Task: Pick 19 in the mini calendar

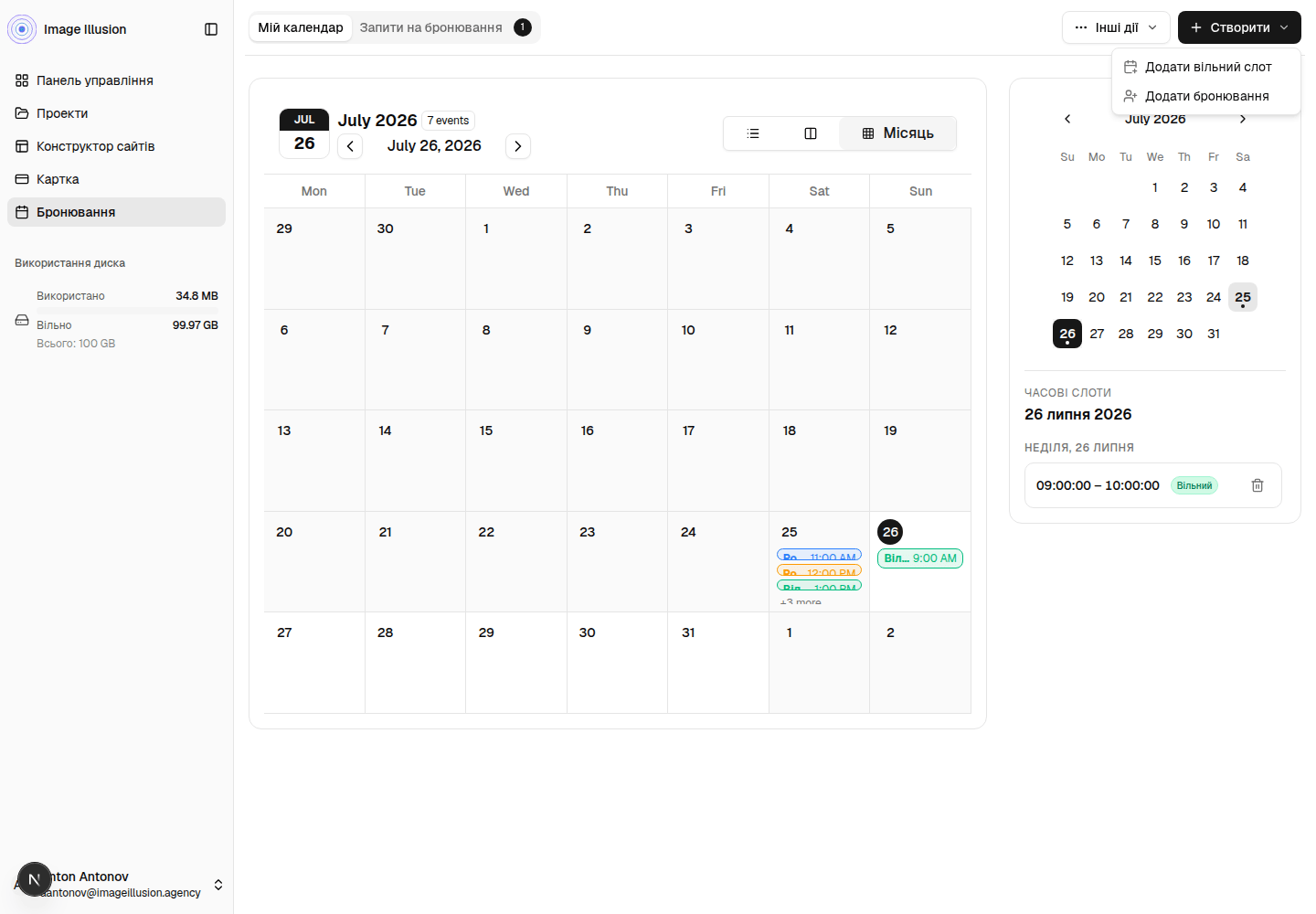Action: pos(1067,297)
